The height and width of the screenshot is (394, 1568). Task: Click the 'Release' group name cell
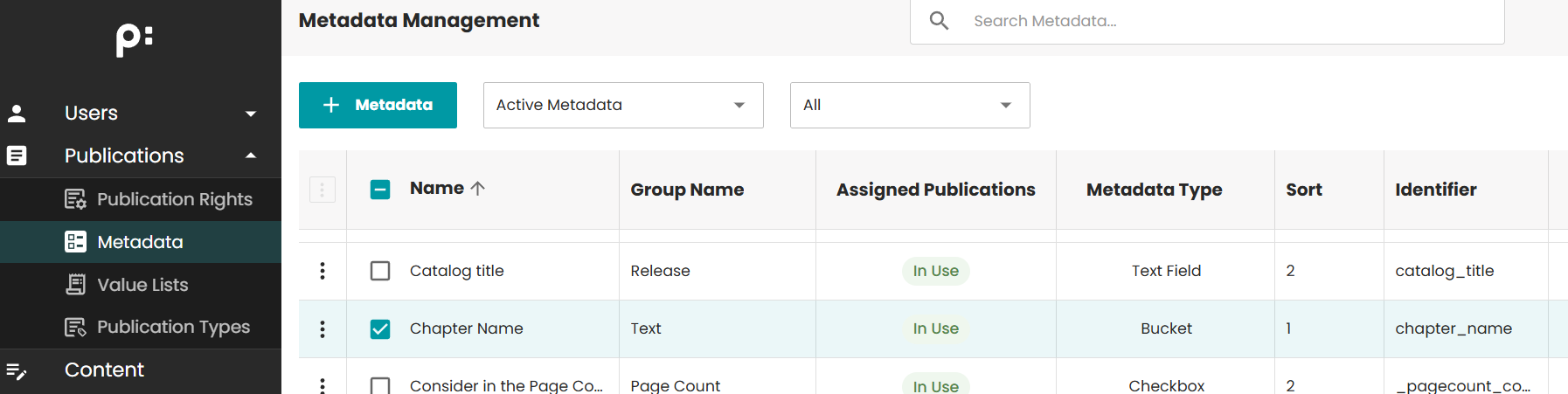coord(660,271)
